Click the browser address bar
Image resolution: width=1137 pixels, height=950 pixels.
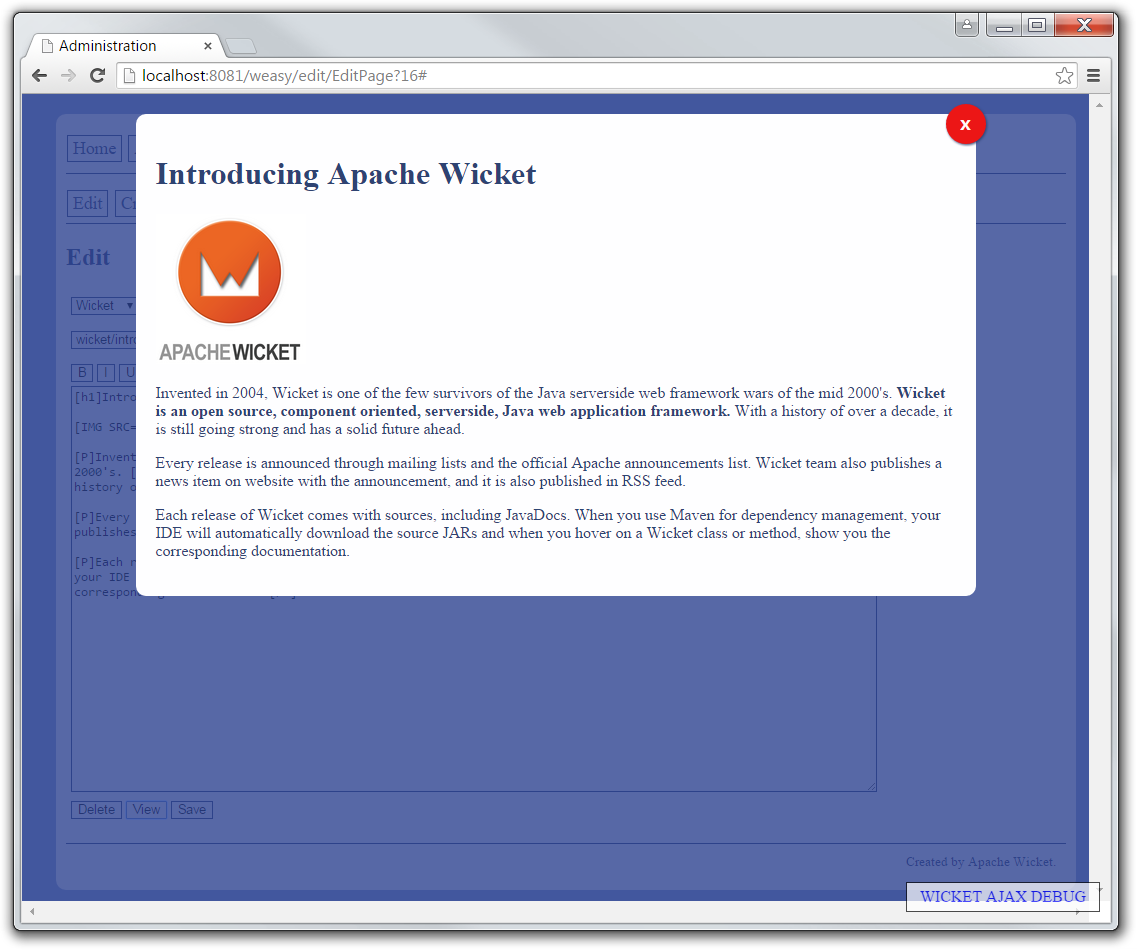pos(595,75)
